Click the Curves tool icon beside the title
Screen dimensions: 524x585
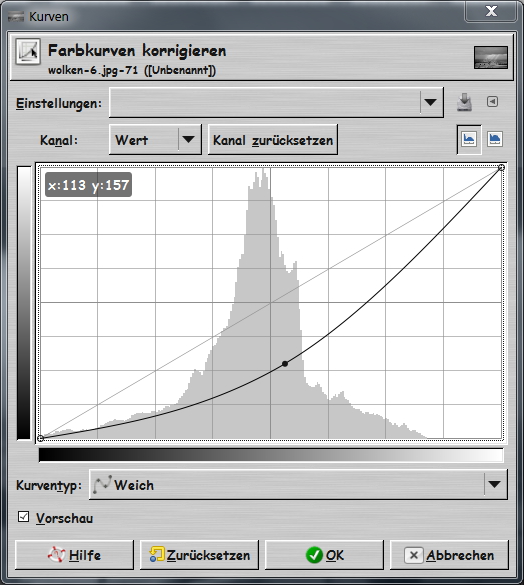coord(28,52)
